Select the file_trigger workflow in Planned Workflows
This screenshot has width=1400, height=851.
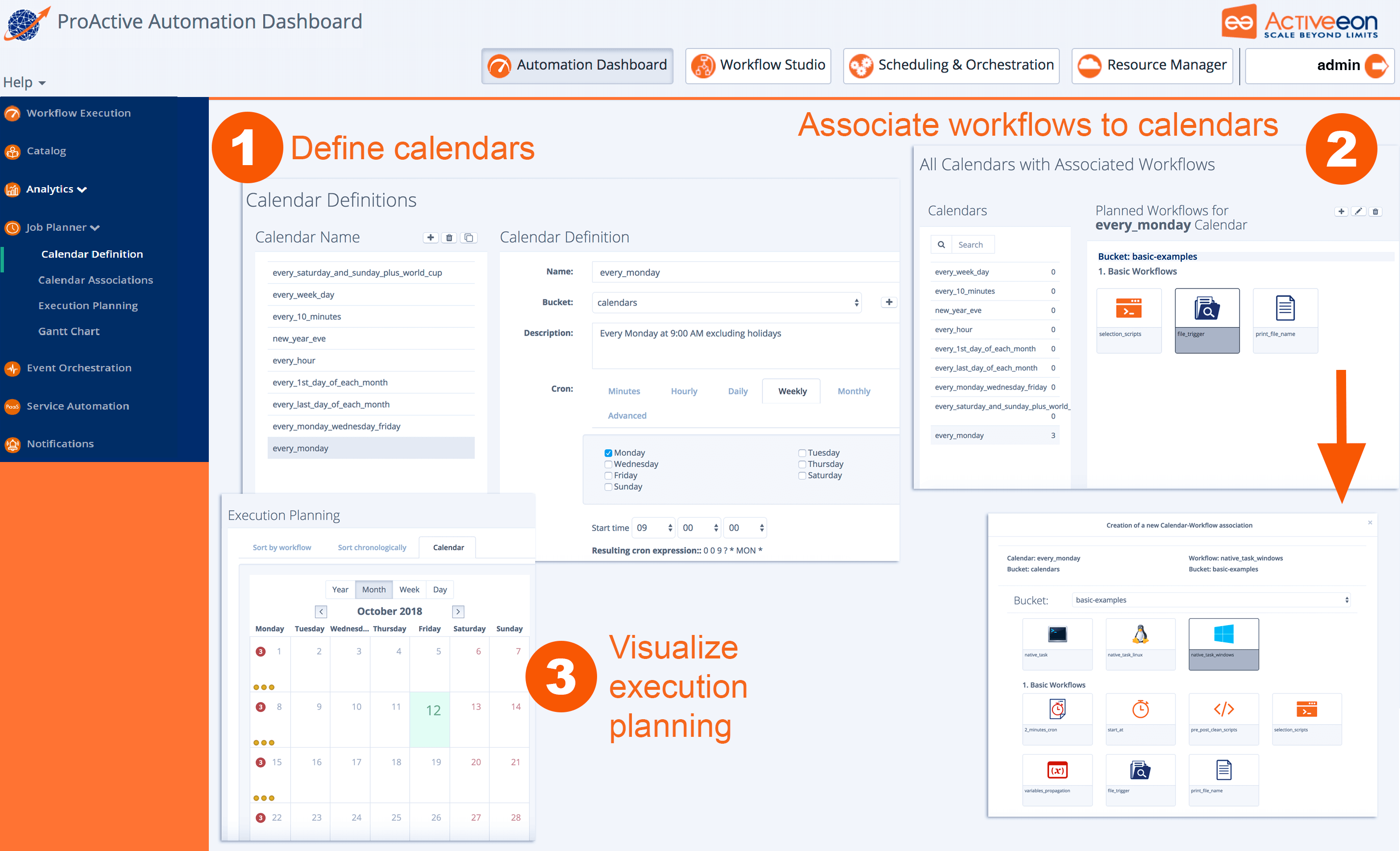point(1207,321)
